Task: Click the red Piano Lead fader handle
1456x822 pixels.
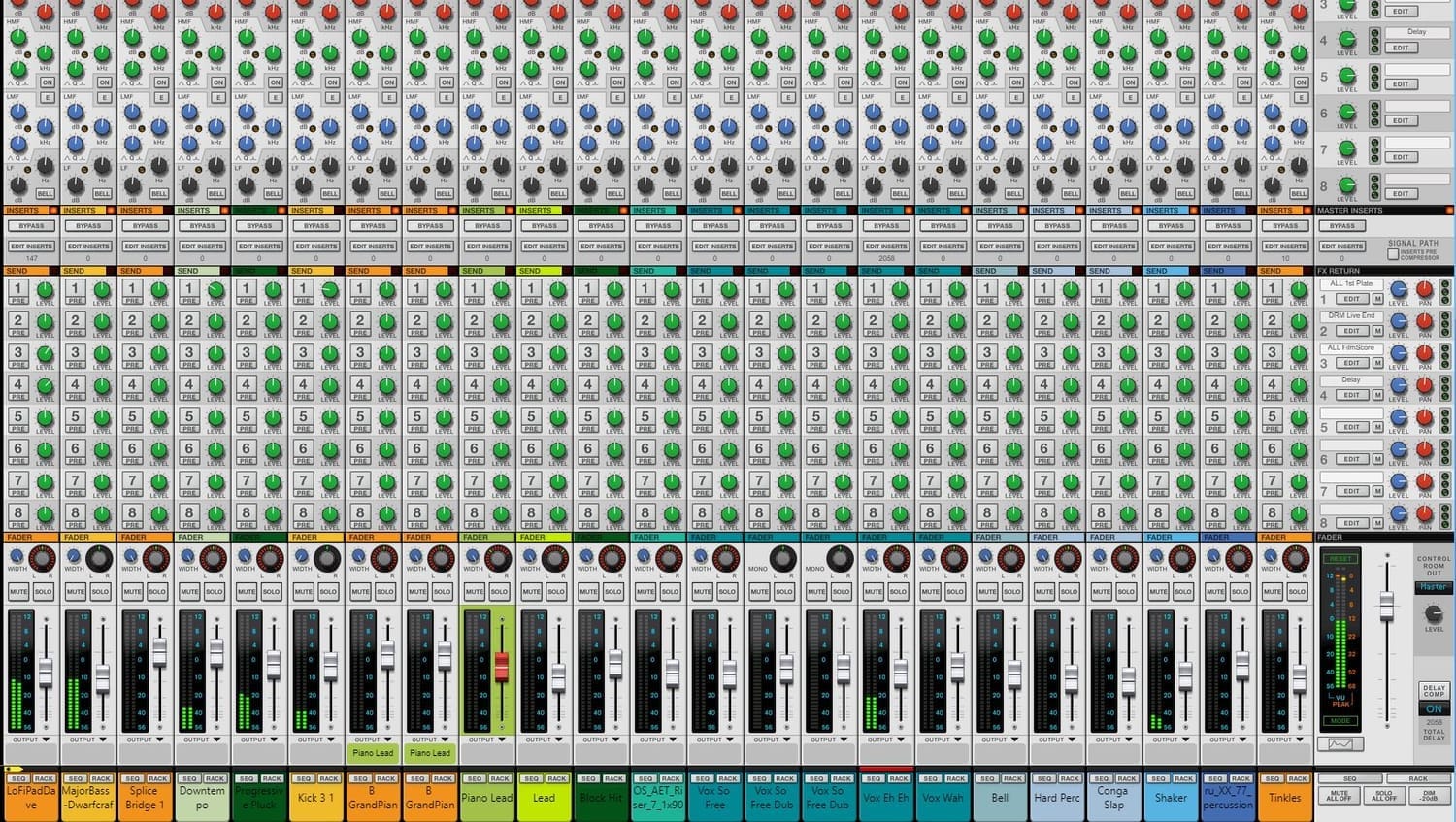Action: [x=501, y=667]
